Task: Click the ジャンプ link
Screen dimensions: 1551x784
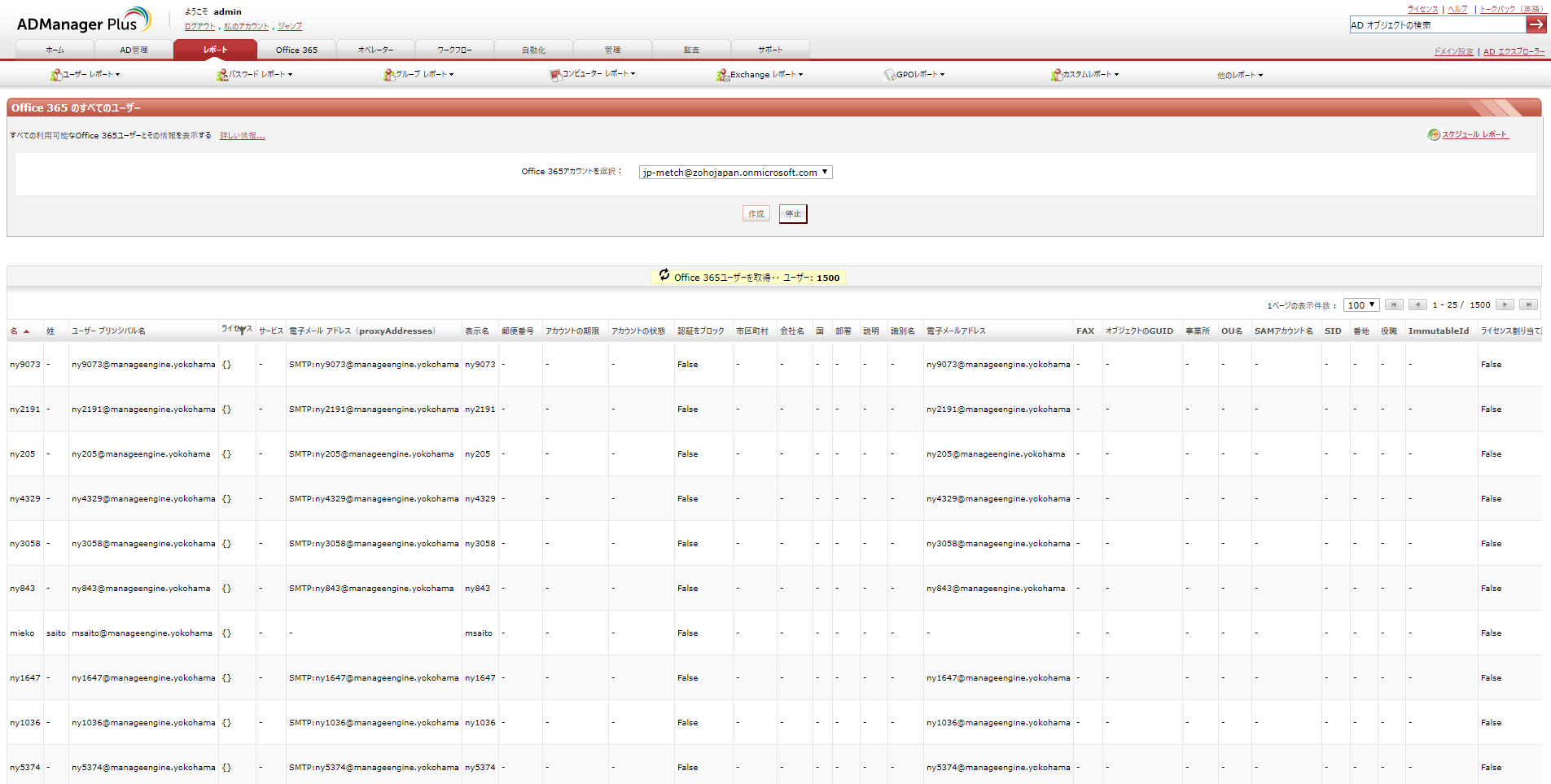Action: point(289,26)
